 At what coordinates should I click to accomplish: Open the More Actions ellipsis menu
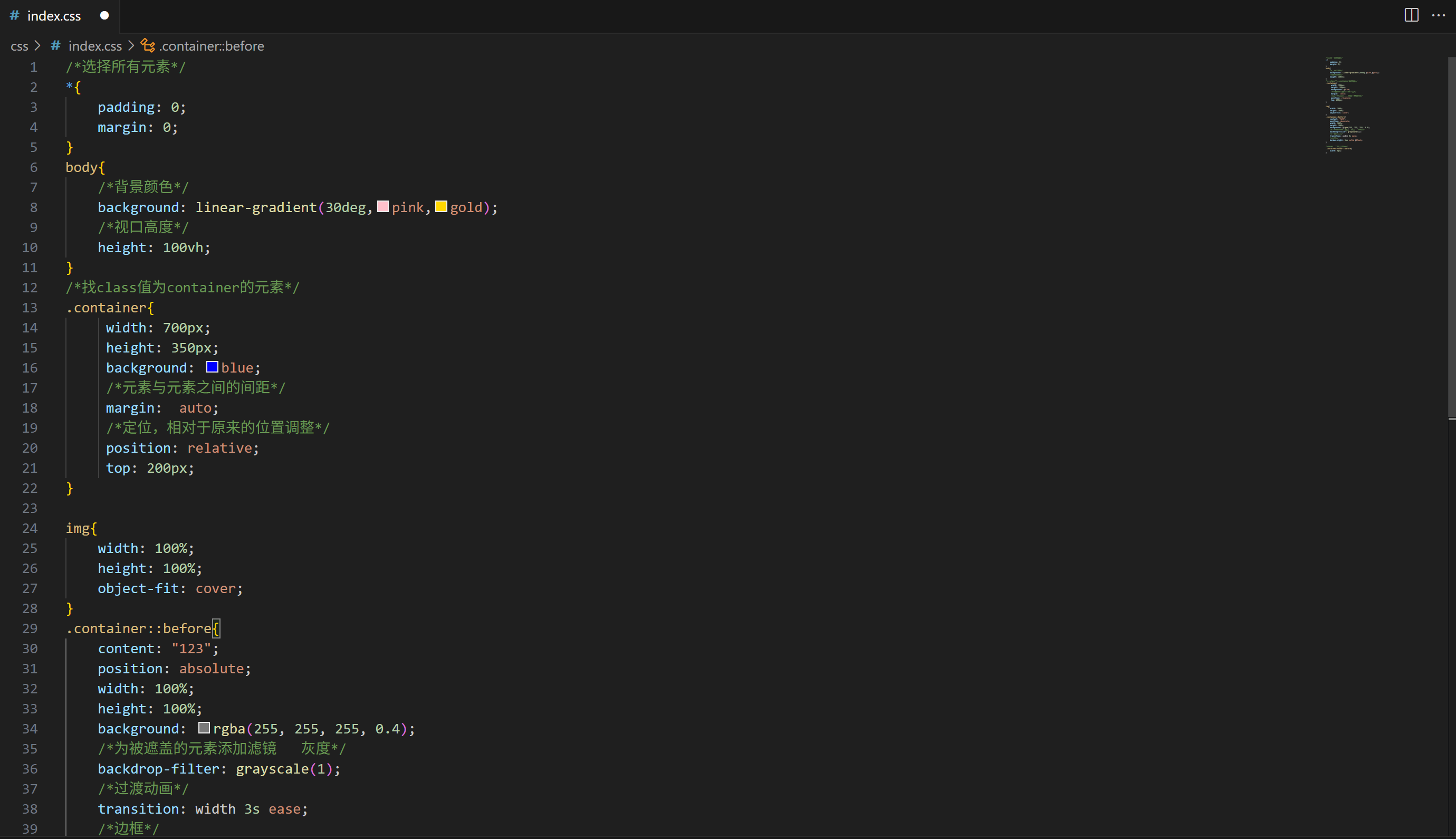(1438, 15)
